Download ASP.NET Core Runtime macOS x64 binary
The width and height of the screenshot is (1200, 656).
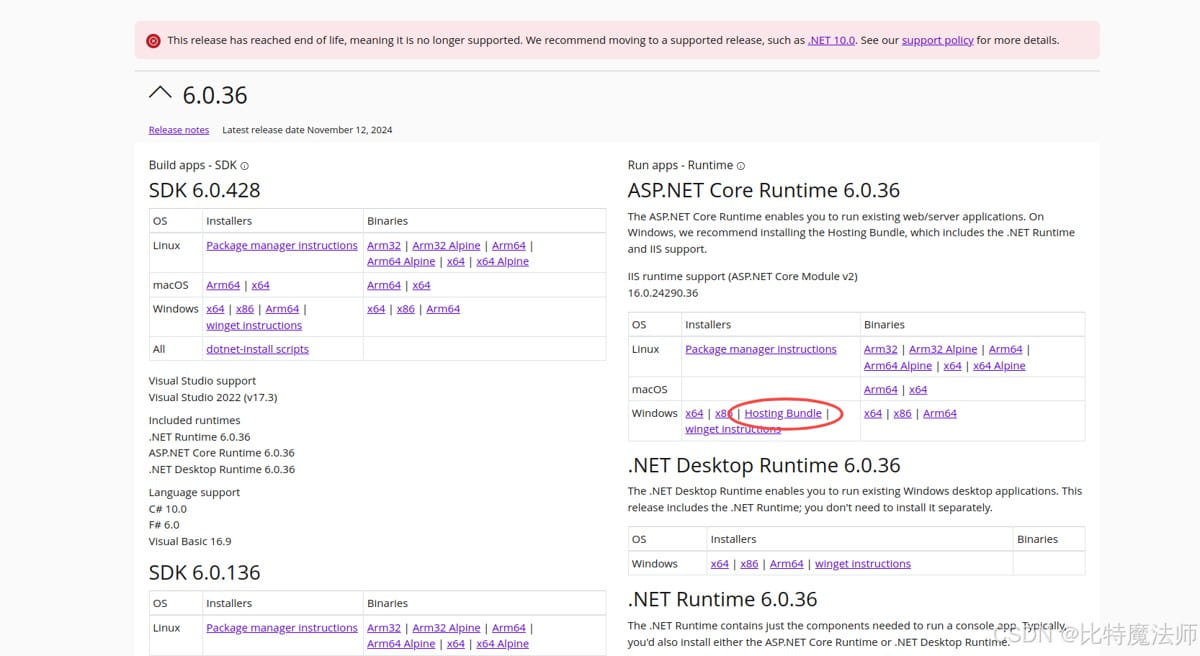click(918, 389)
